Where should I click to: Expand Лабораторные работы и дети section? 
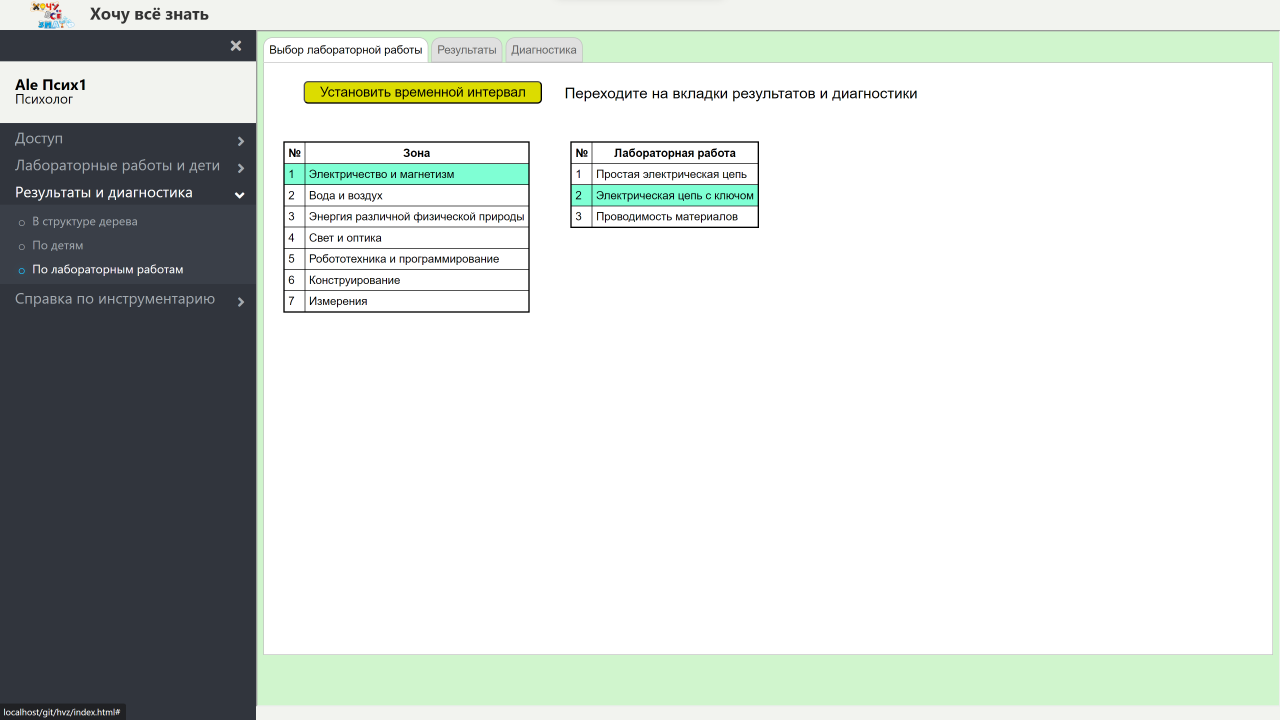point(128,166)
